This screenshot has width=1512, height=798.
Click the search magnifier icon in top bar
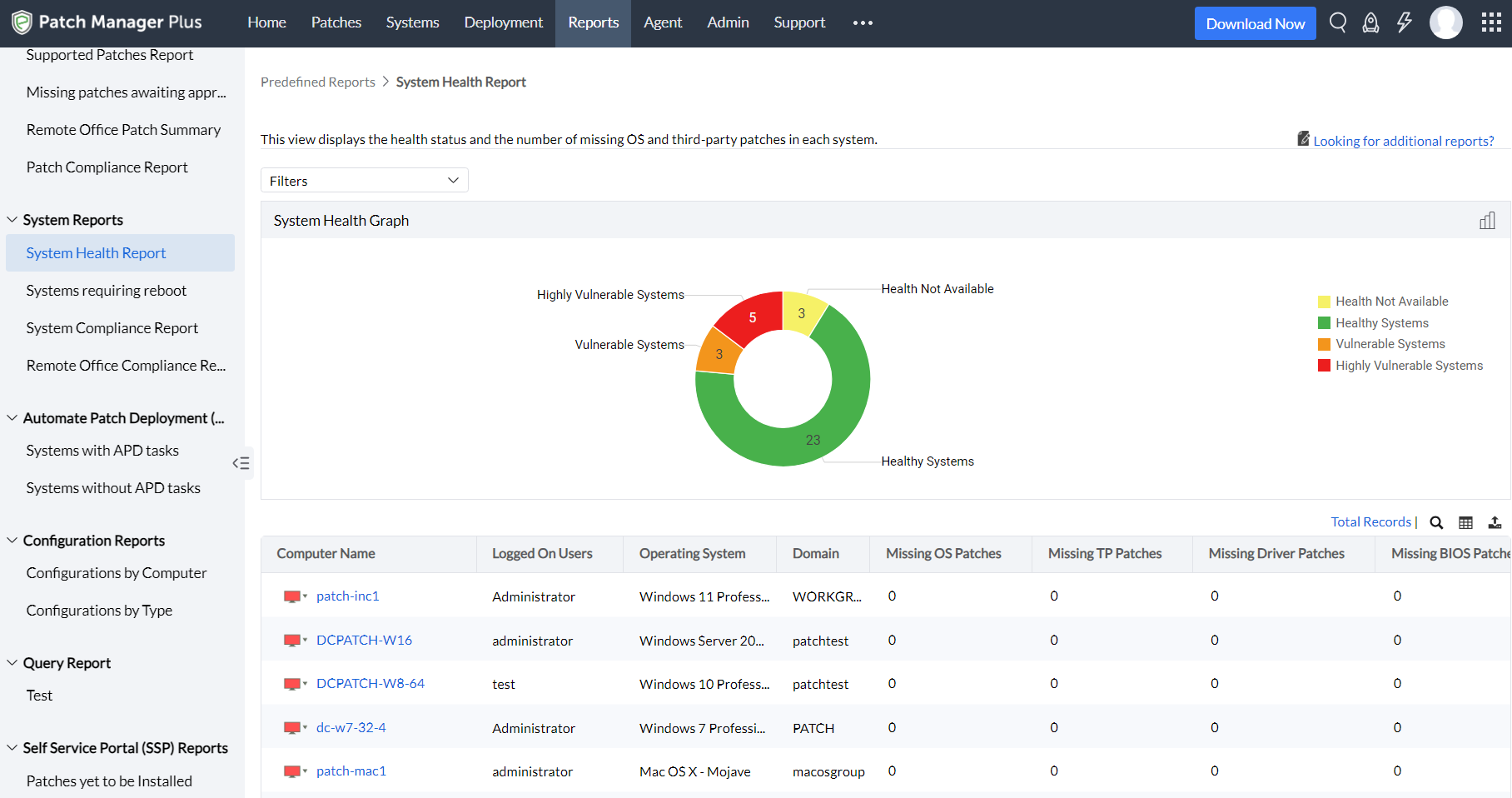click(1337, 22)
